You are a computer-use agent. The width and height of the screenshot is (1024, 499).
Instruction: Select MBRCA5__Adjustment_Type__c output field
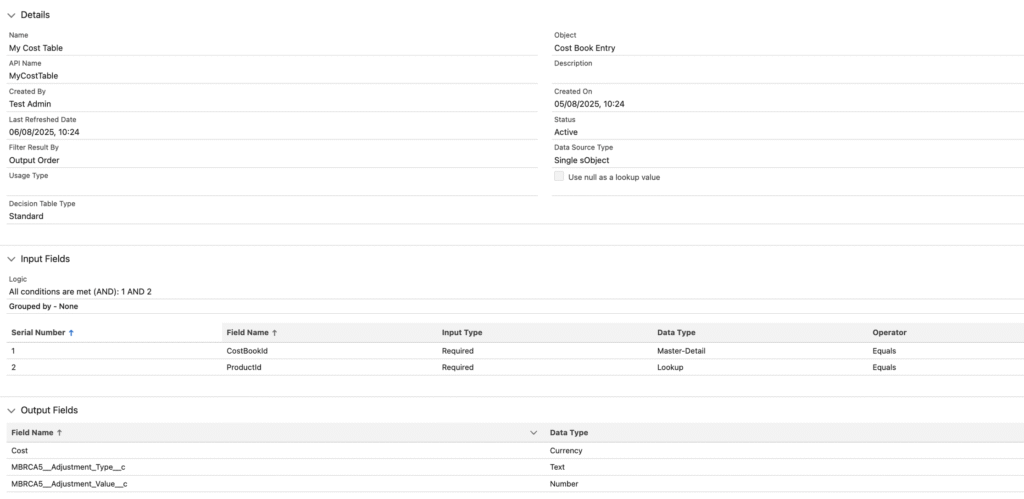pos(69,467)
